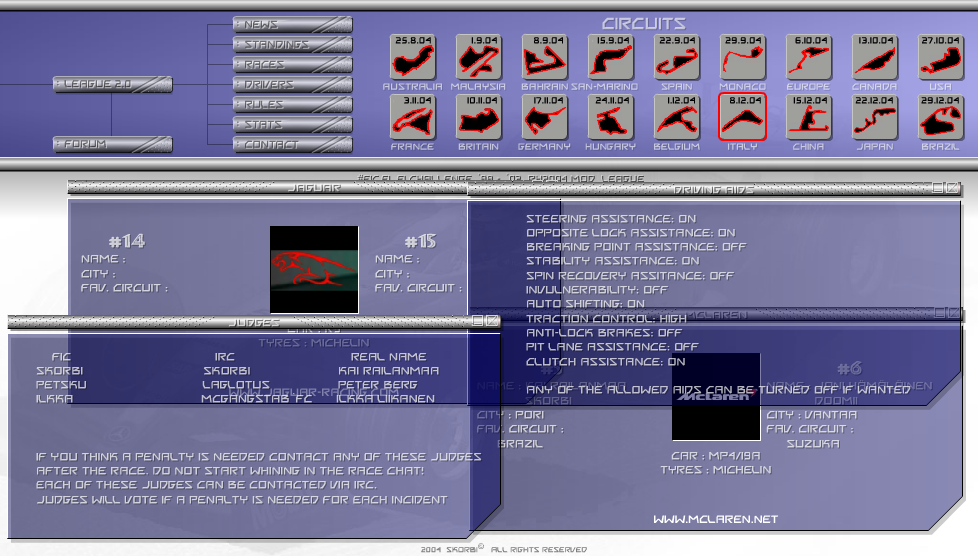This screenshot has height=556, width=978.
Task: Click the 'Invulnerability: Off' line
Action: tap(596, 290)
